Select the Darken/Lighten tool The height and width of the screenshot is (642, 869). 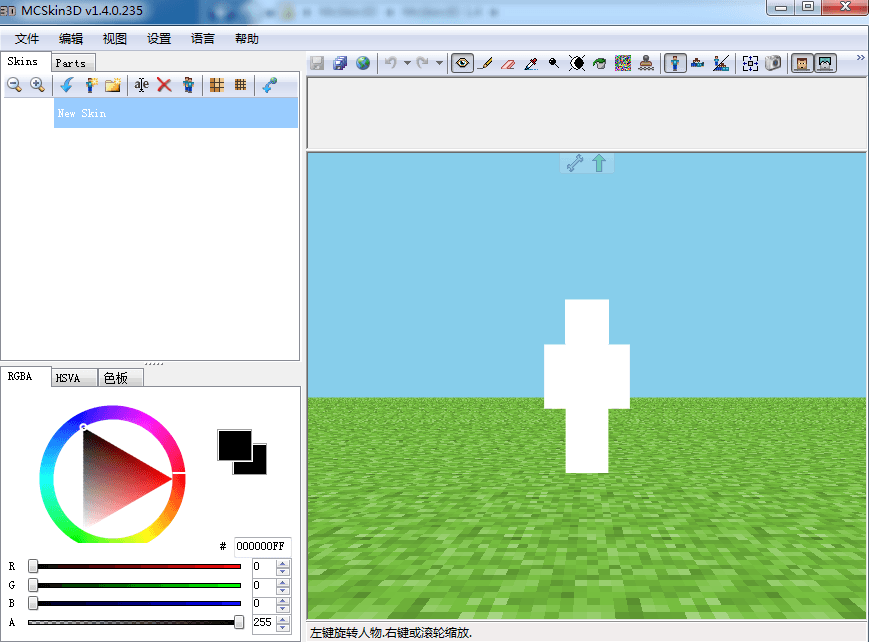tap(577, 63)
